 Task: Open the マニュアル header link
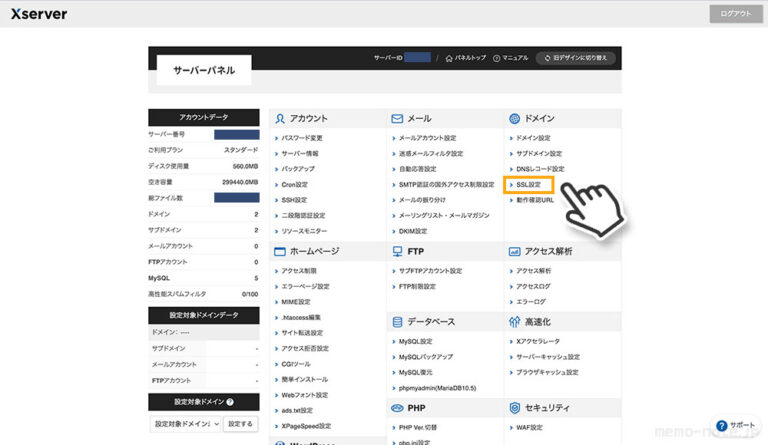pos(512,58)
